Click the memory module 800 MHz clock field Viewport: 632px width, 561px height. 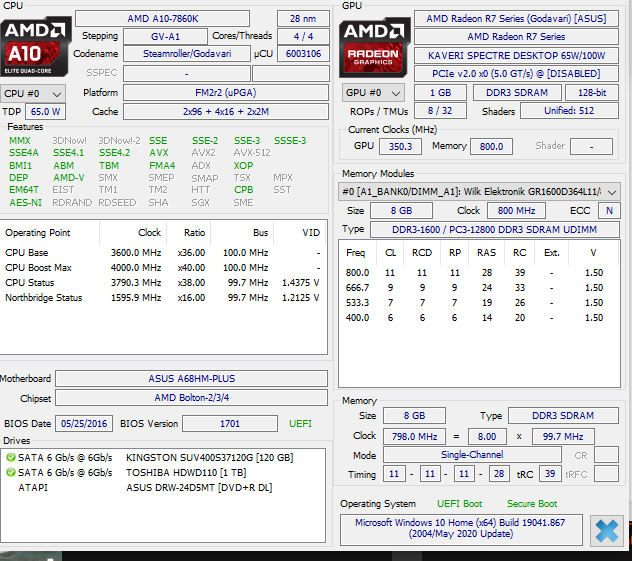516,210
